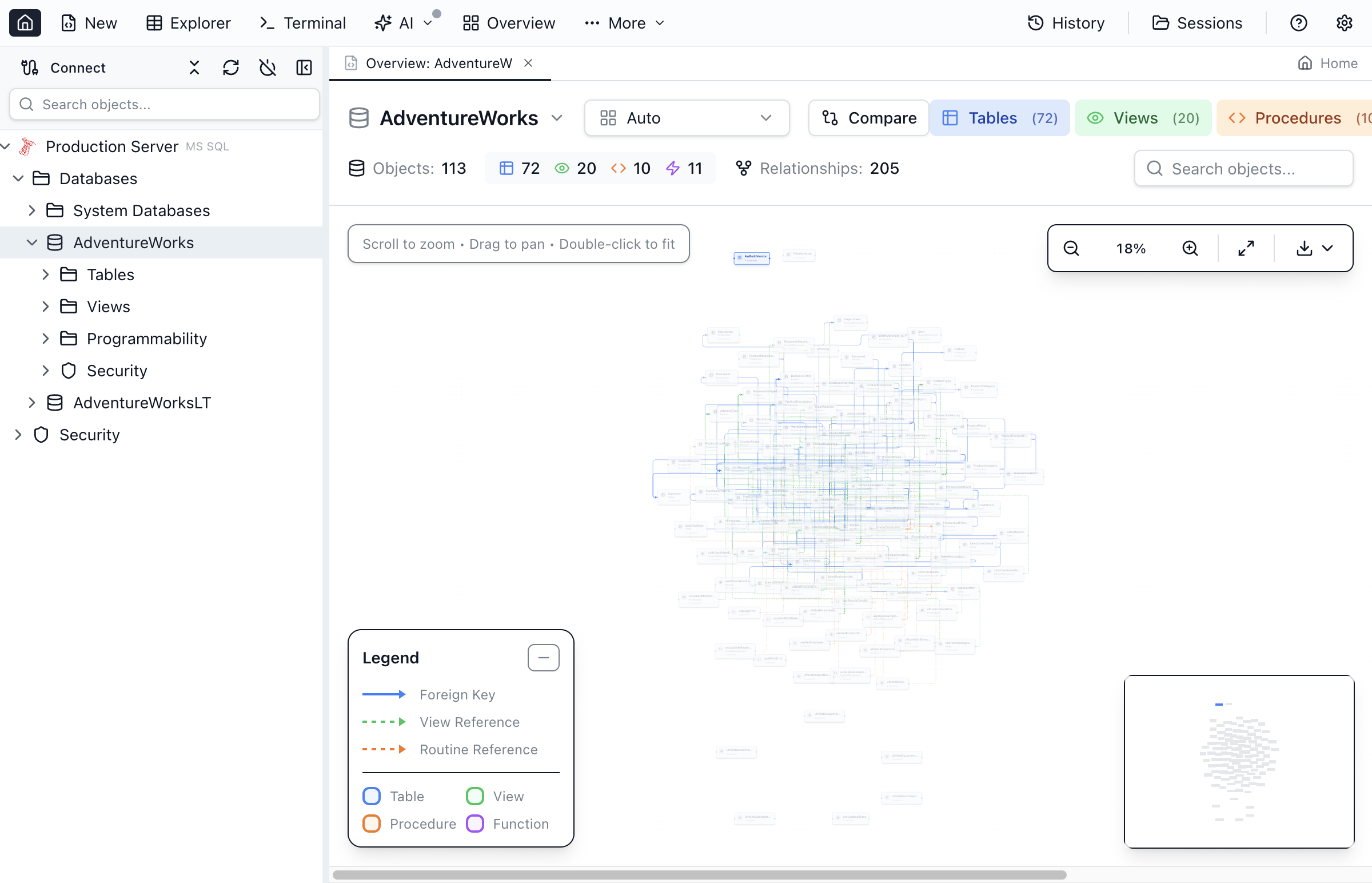Click the disconnect plug icon in sidebar
This screenshot has height=883, width=1372.
(x=267, y=67)
